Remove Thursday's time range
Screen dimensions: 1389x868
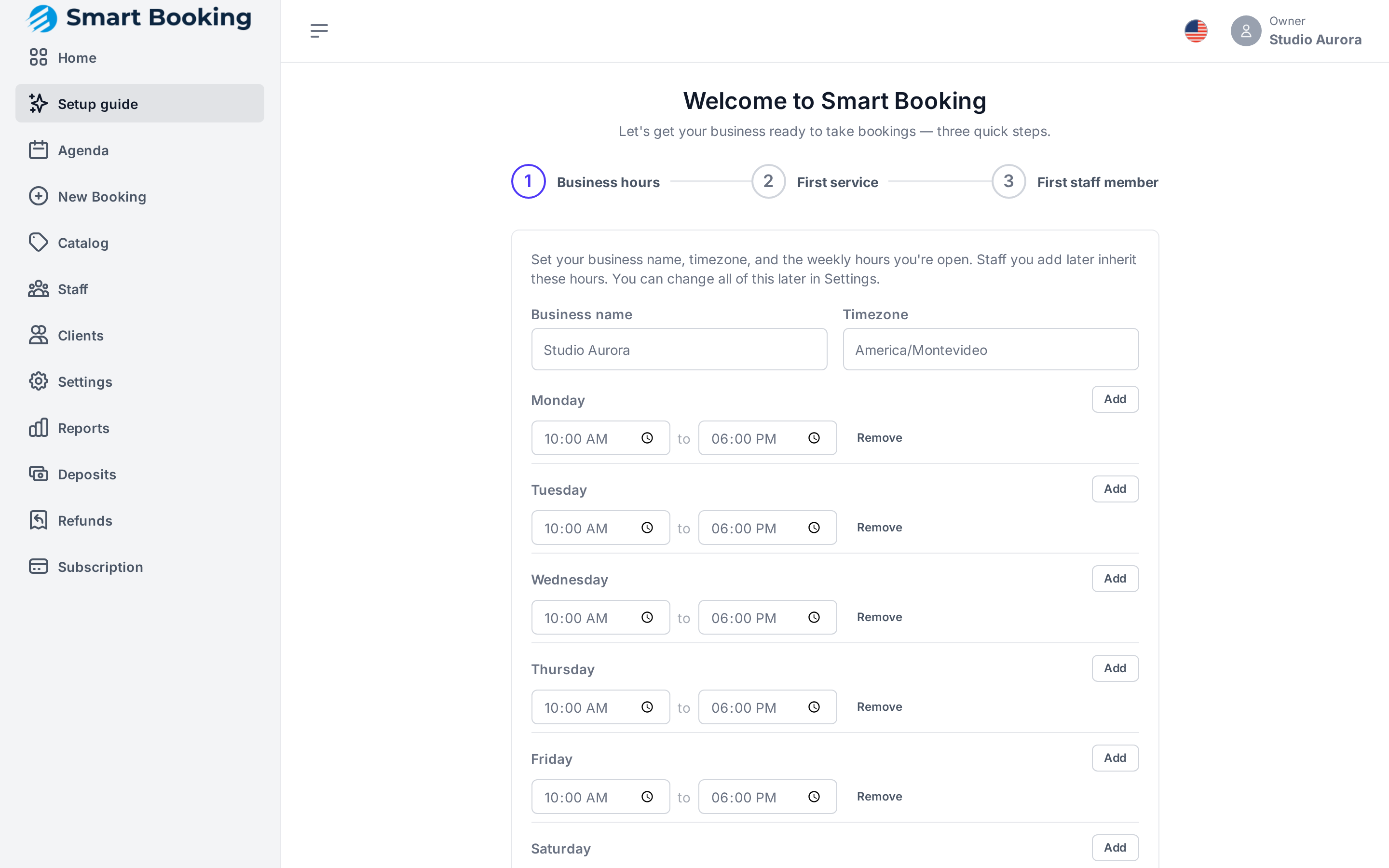(879, 706)
